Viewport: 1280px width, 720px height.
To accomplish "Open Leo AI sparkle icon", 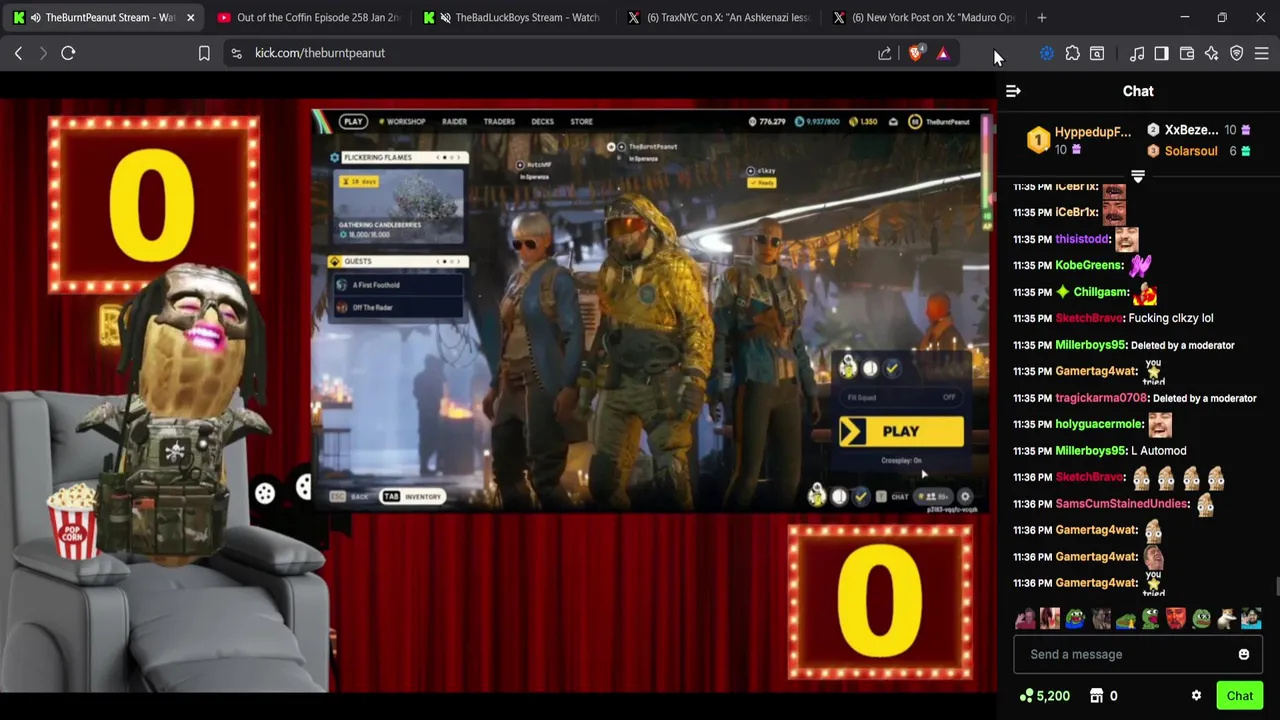I will (1211, 53).
